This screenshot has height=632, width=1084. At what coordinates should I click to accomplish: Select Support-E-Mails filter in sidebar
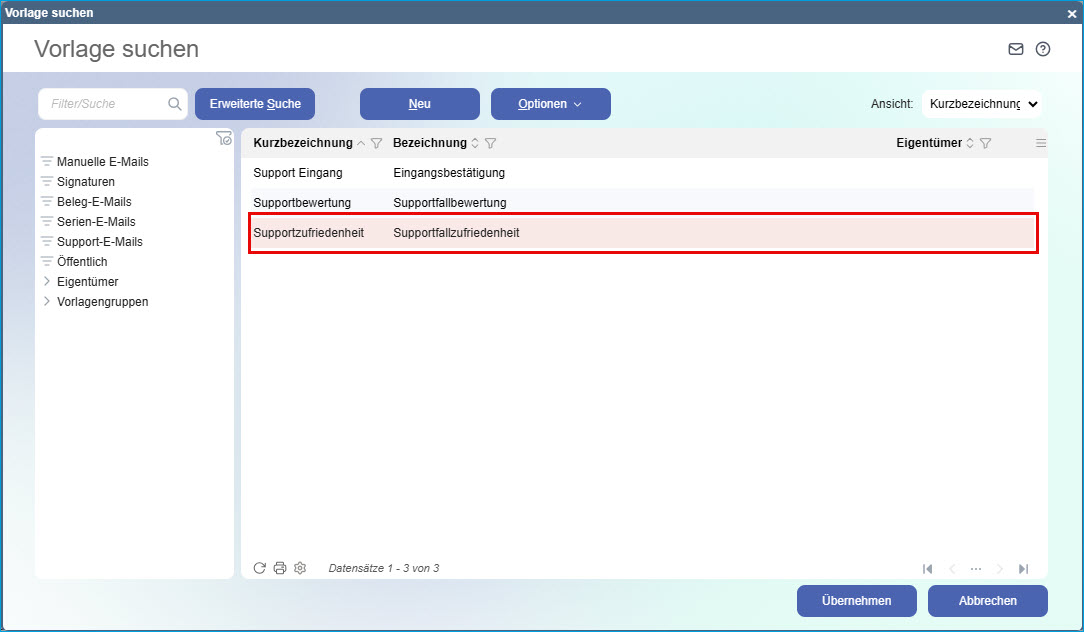click(99, 242)
